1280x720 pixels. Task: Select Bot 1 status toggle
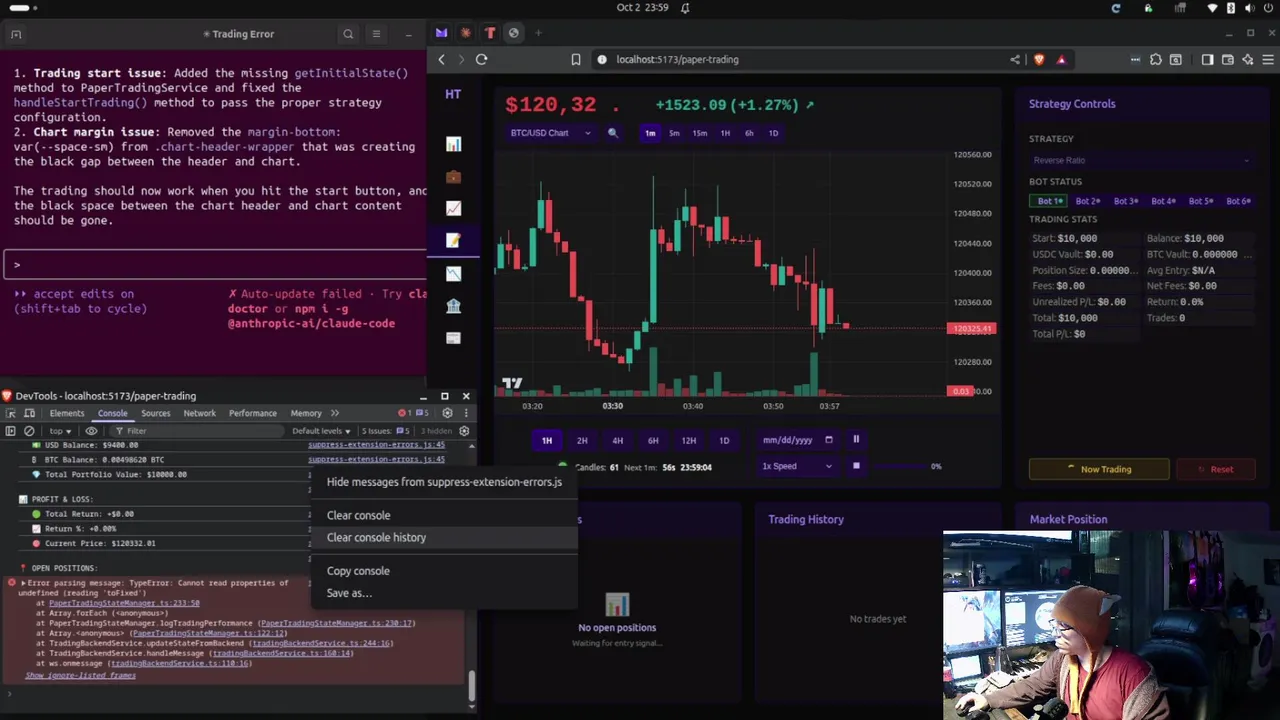(x=1049, y=201)
